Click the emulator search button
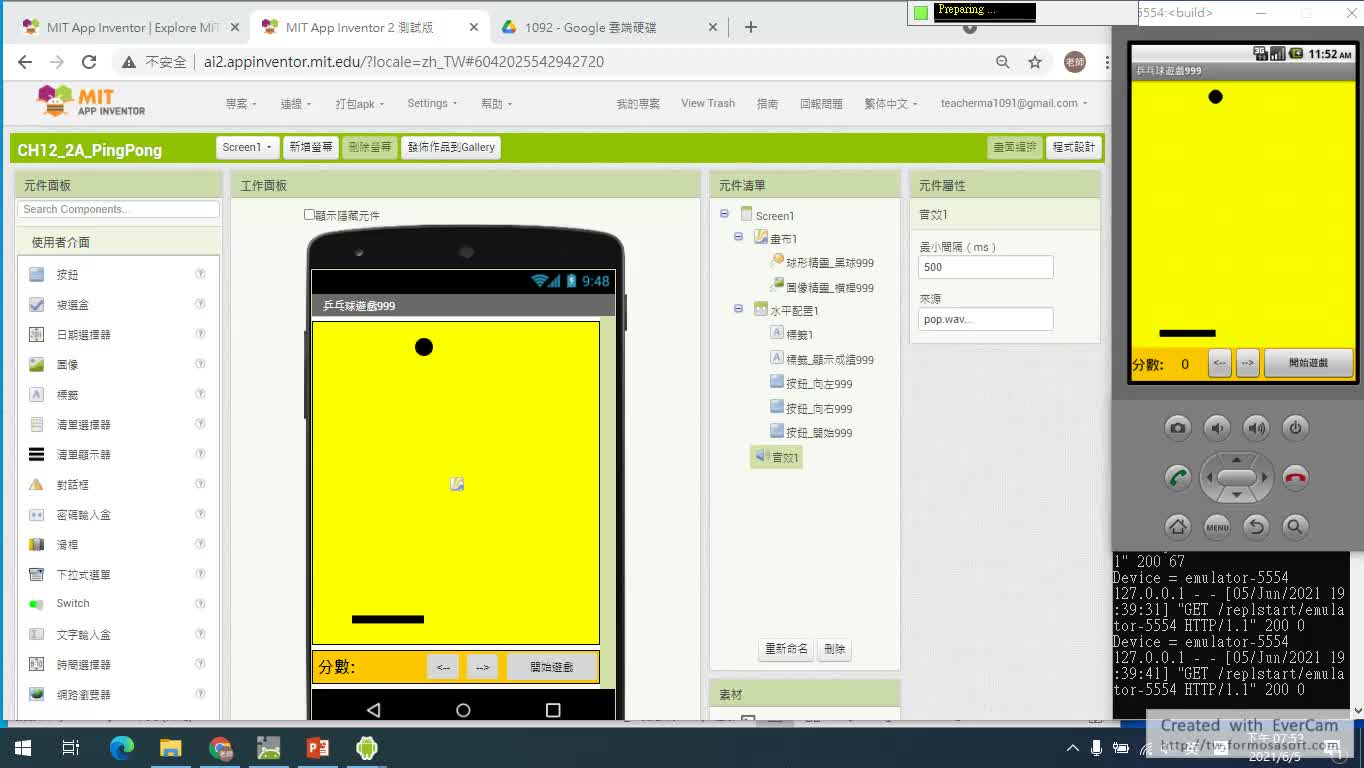This screenshot has height=768, width=1364. 1295,526
